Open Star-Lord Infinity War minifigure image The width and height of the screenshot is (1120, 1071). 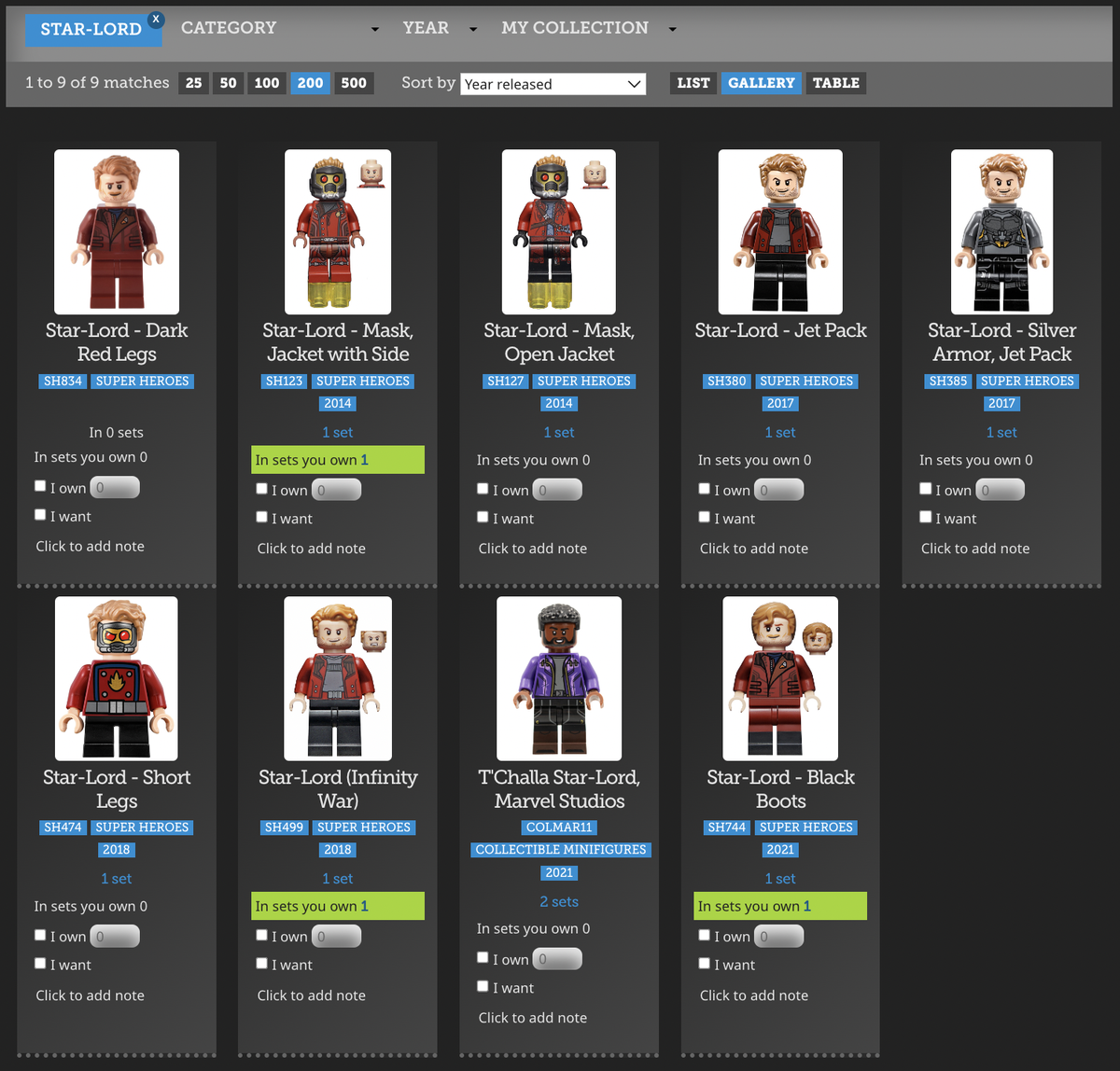coord(338,678)
